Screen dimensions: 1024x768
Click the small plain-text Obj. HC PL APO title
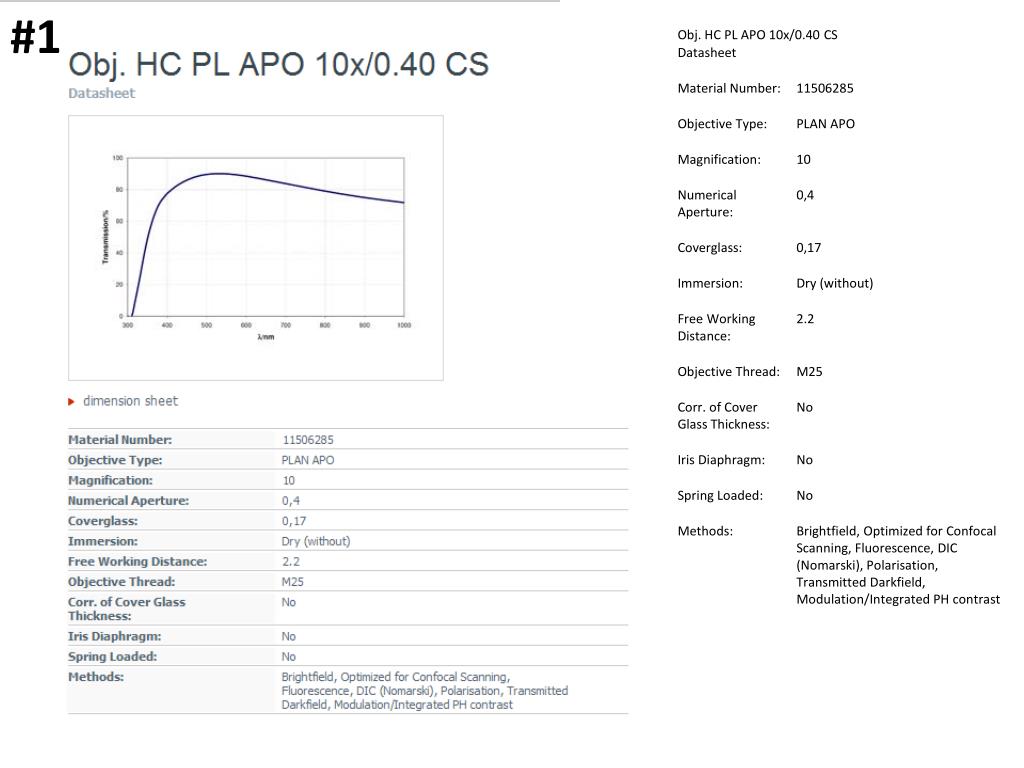(758, 35)
